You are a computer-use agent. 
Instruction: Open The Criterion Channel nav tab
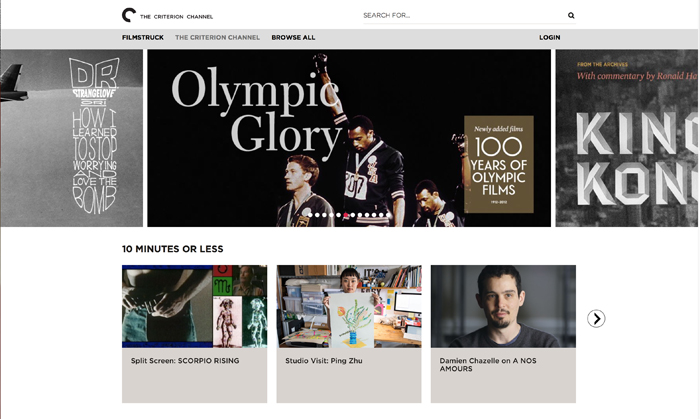(217, 37)
